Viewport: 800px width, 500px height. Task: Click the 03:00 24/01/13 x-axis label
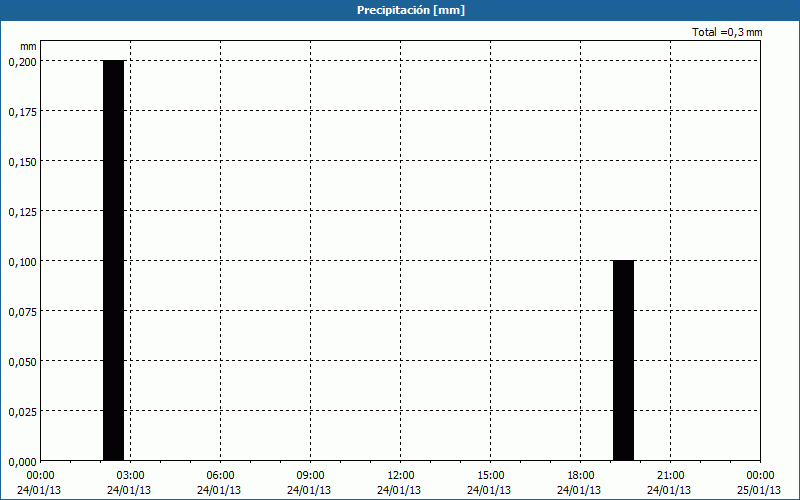click(x=129, y=483)
